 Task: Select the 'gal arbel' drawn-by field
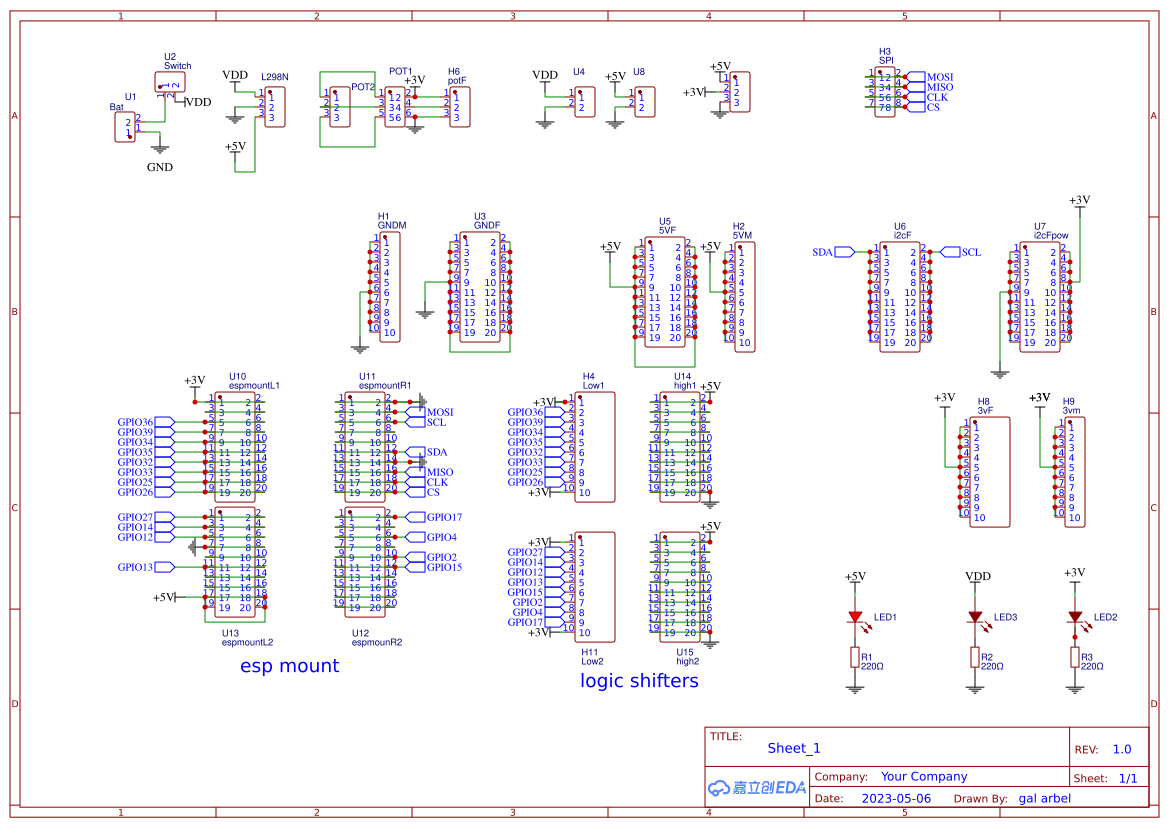point(1045,798)
